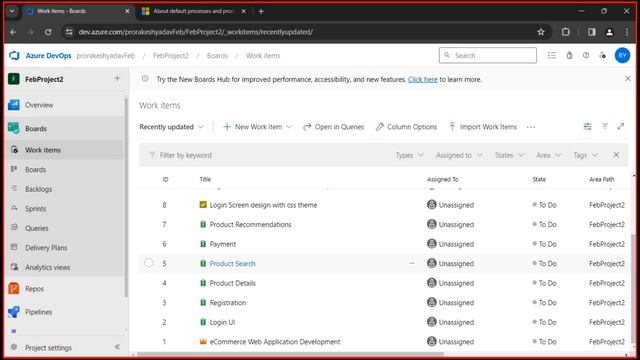
Task: Open browser side panel icon
Action: 591,32
